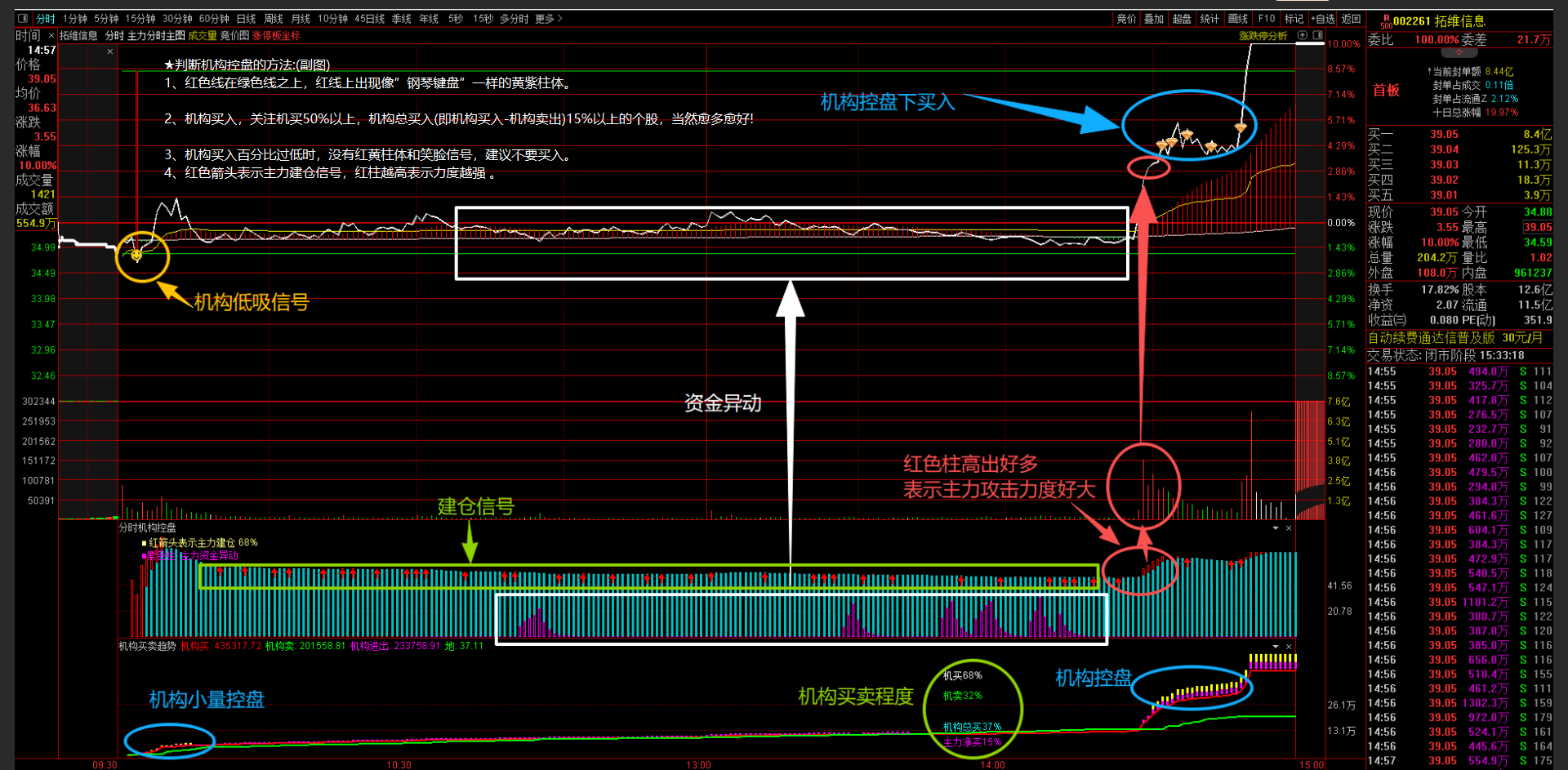Viewport: 1568px width, 770px height.
Task: Open the 机构买卖趋势 panel dropdown arrow
Action: [x=1275, y=645]
